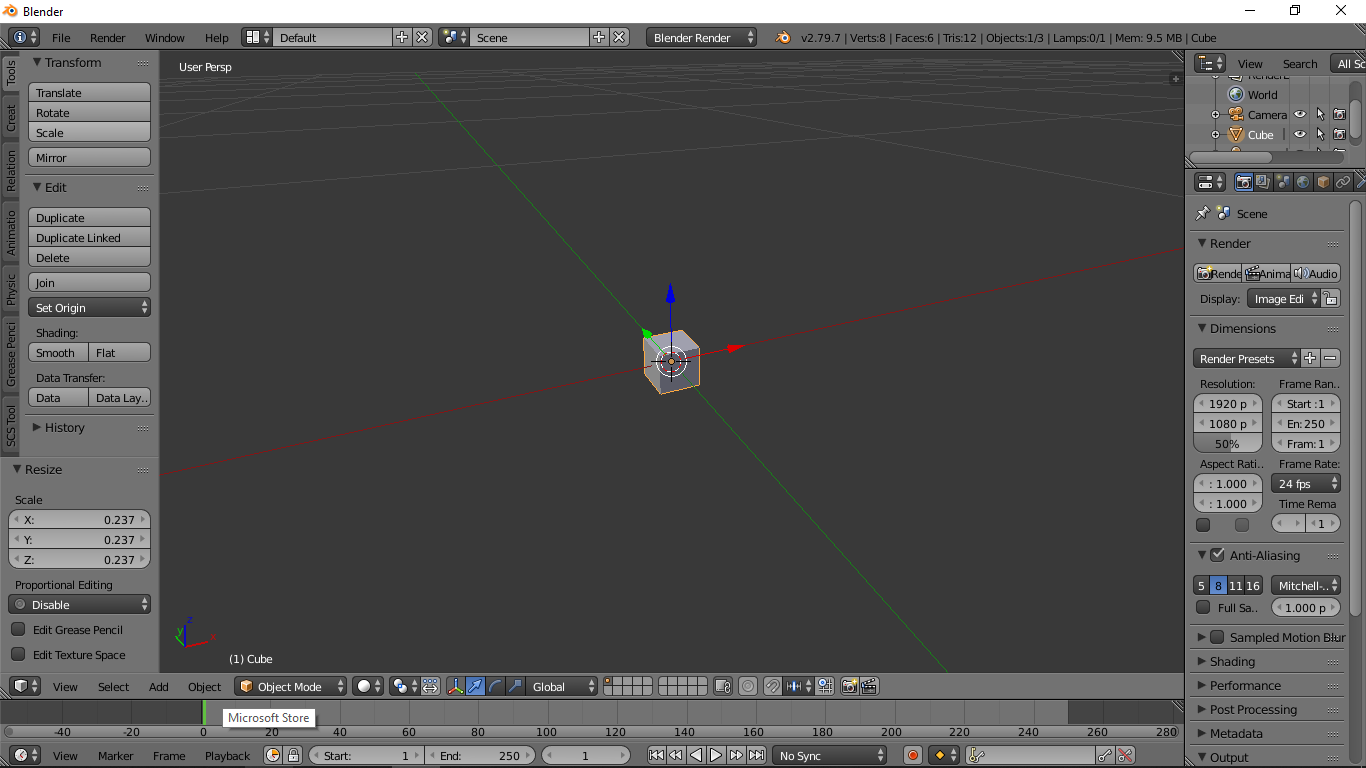Toggle Camera visibility eye in outliner
The image size is (1366, 768).
pyautogui.click(x=1300, y=114)
